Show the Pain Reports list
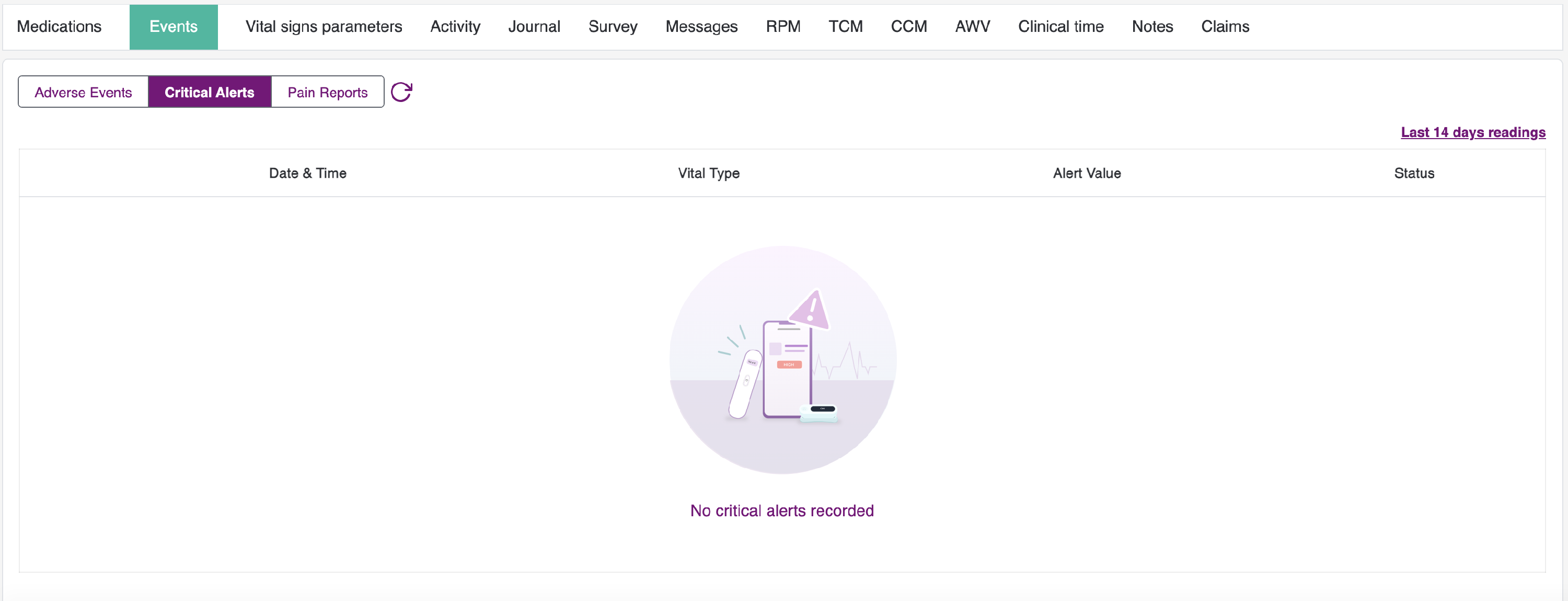The image size is (1568, 601). [328, 92]
